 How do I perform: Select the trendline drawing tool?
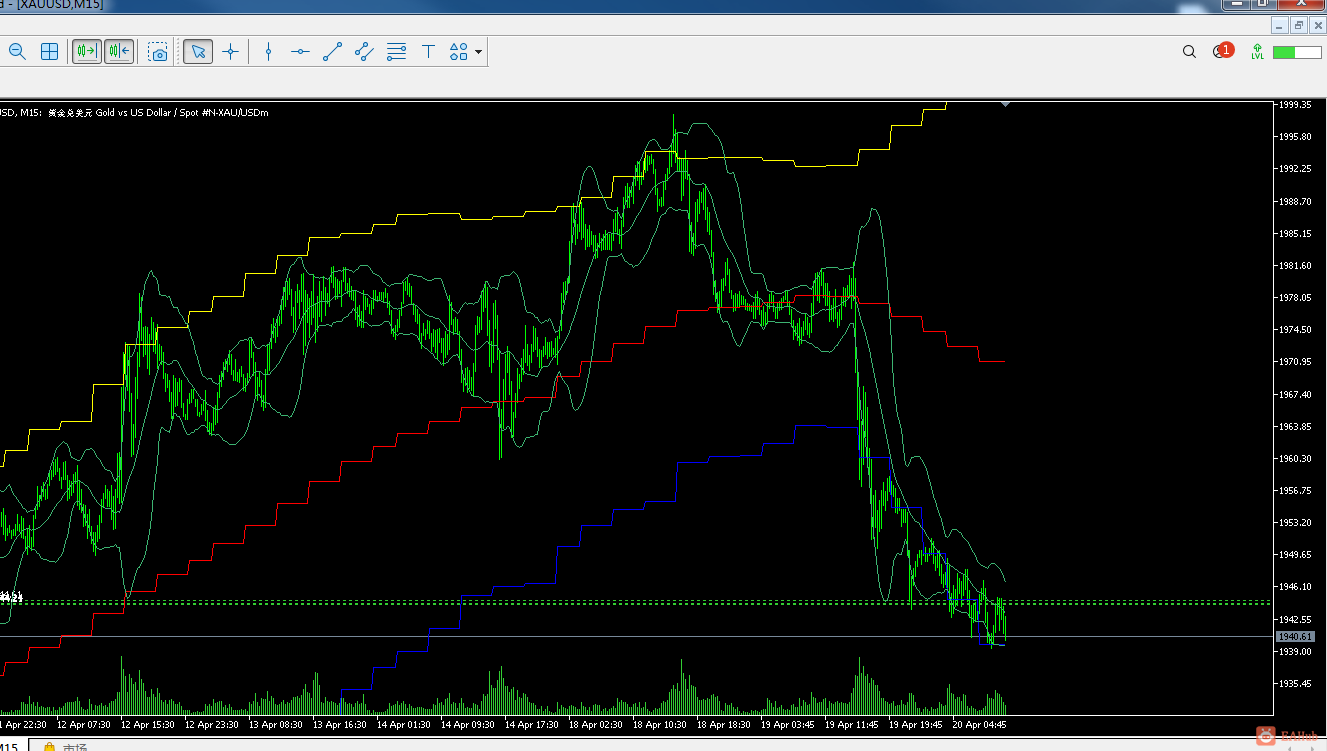332,52
